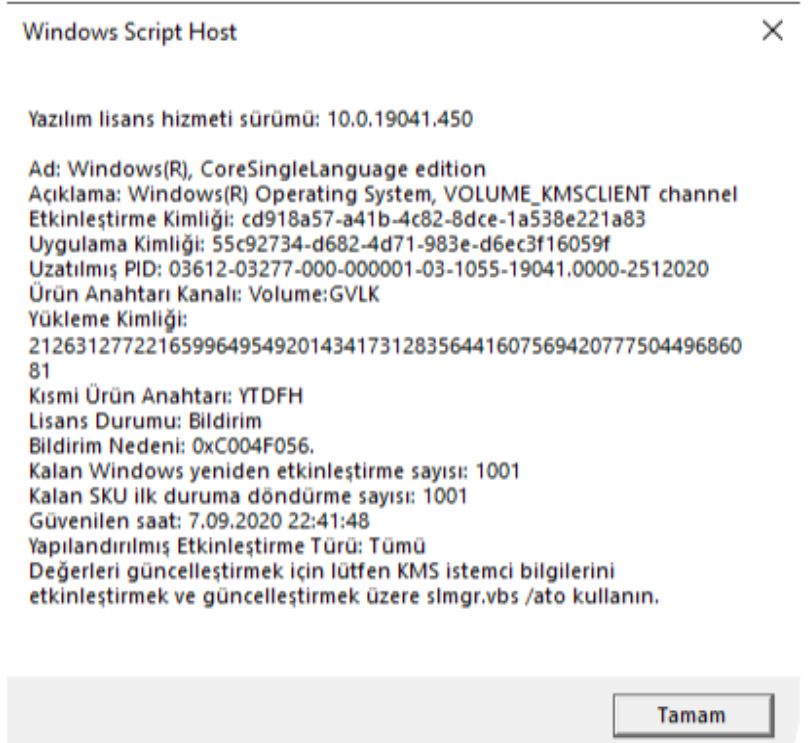The image size is (812, 743).
Task: Click 'Kalan Windows yeniden etkinleştirme sayısı: 1001' line
Action: point(274,471)
